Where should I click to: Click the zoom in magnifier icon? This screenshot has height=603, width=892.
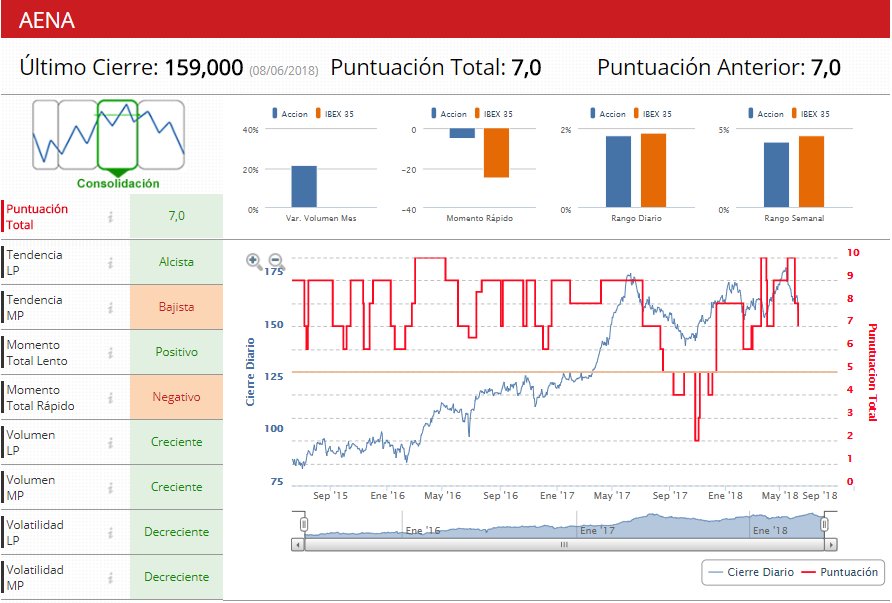tap(254, 262)
